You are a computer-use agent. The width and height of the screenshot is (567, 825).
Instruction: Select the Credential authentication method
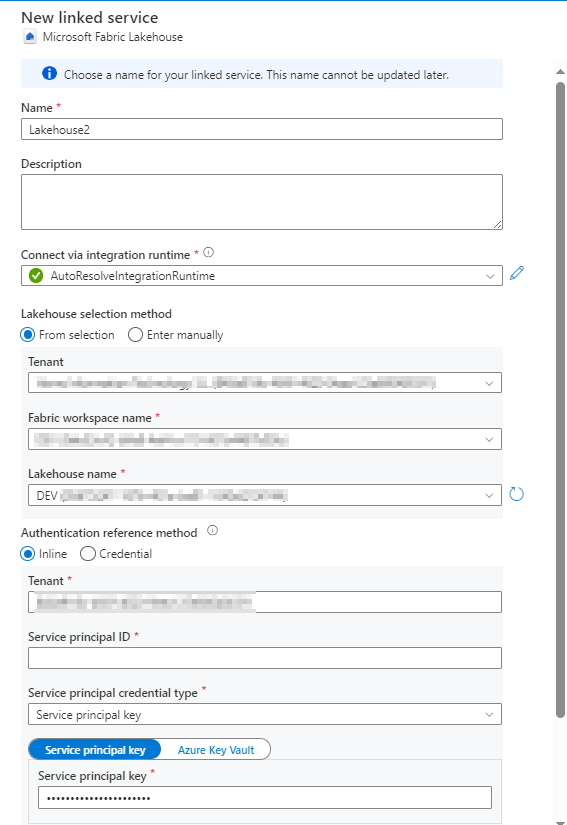point(88,554)
